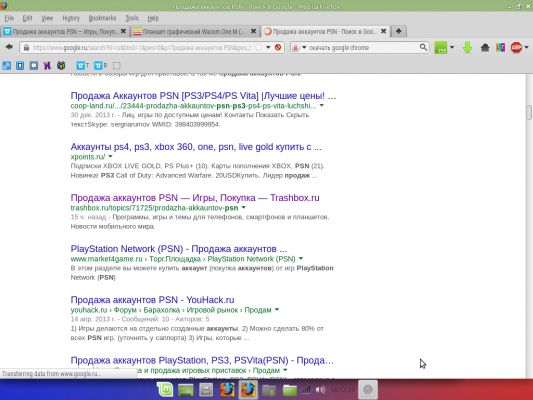Click the green square toolbar extension icon
Screen dimensions: 533x400
(x=441, y=48)
